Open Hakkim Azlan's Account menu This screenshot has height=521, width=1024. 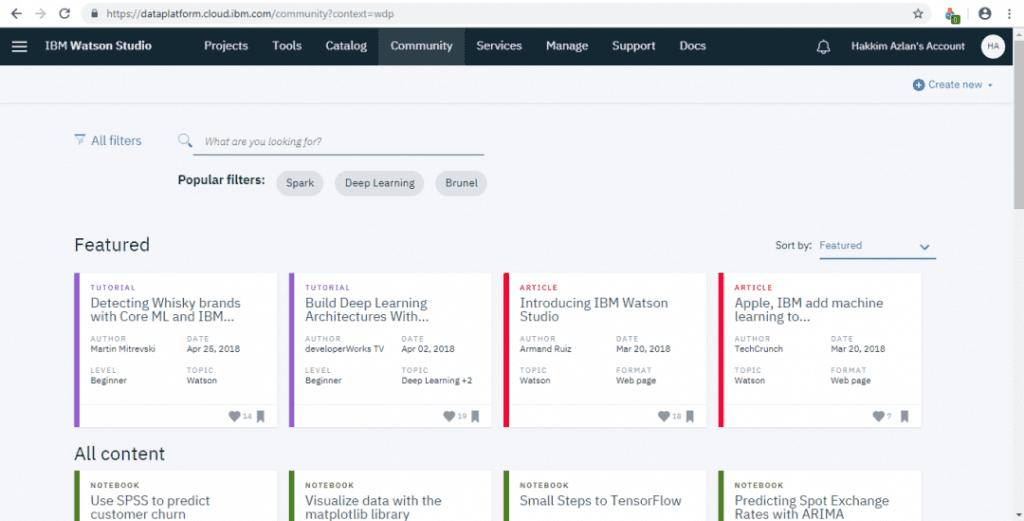pos(908,46)
